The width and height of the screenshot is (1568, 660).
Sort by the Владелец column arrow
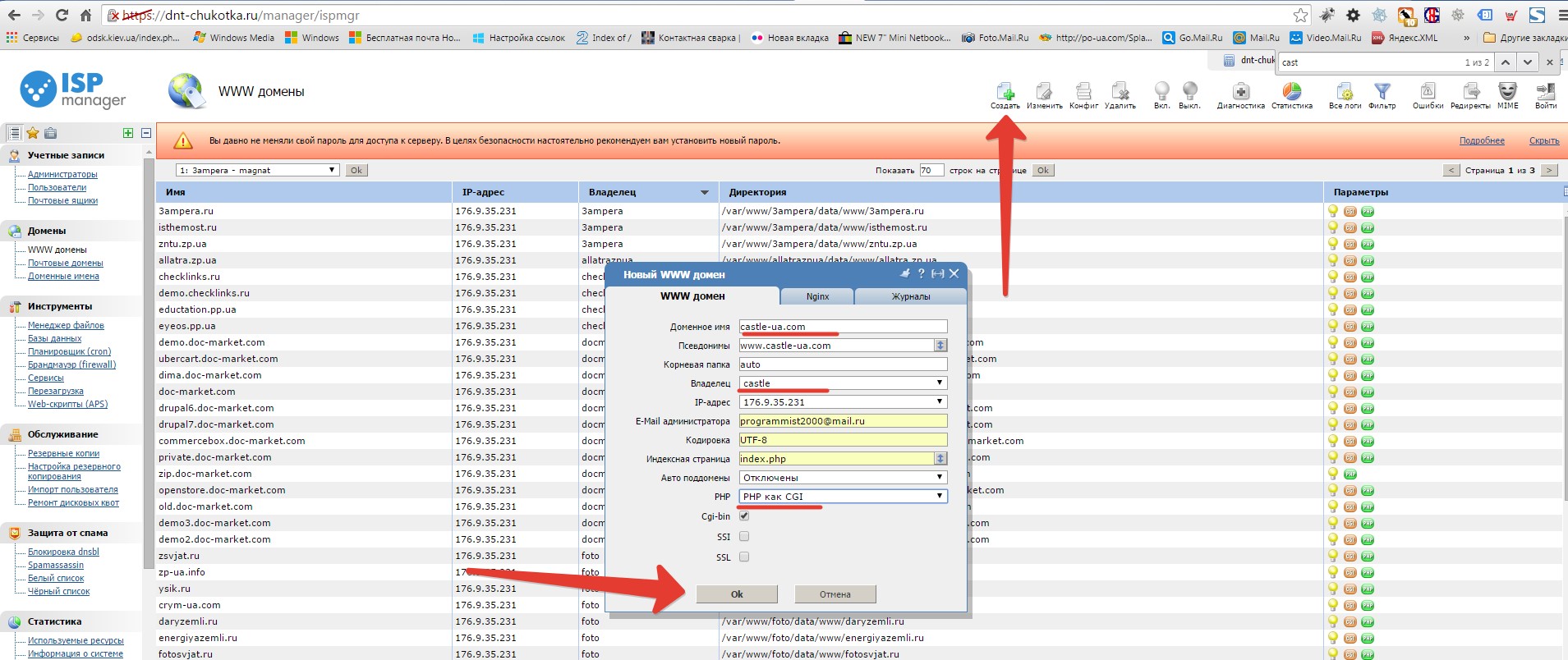tap(704, 193)
